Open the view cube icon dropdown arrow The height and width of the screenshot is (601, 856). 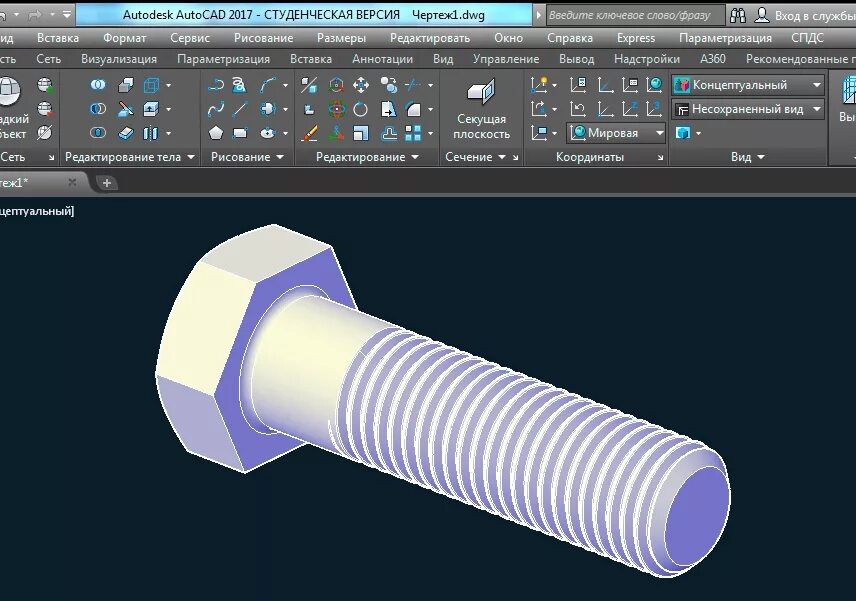pyautogui.click(x=698, y=133)
